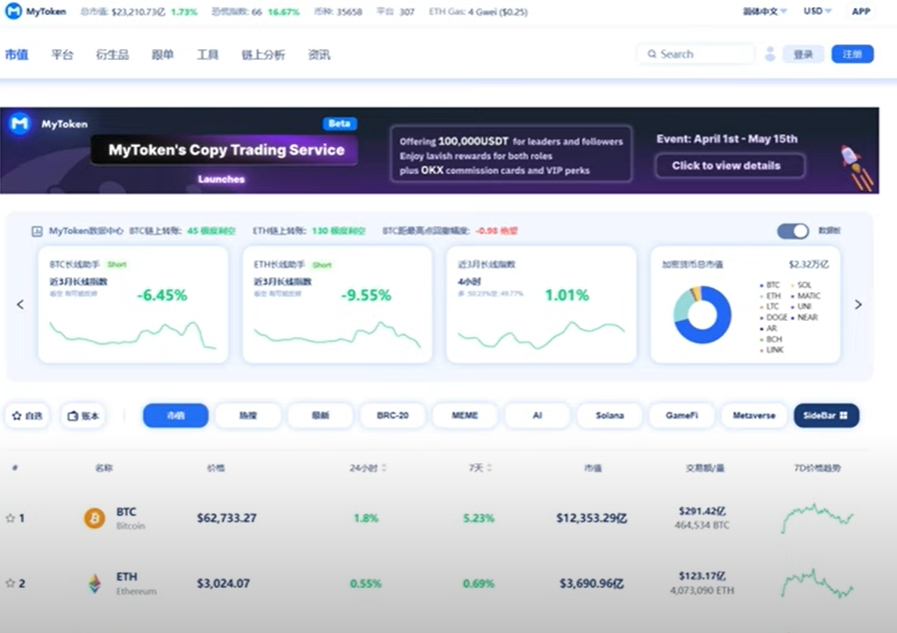Click the Beta badge on the banner

coord(339,124)
